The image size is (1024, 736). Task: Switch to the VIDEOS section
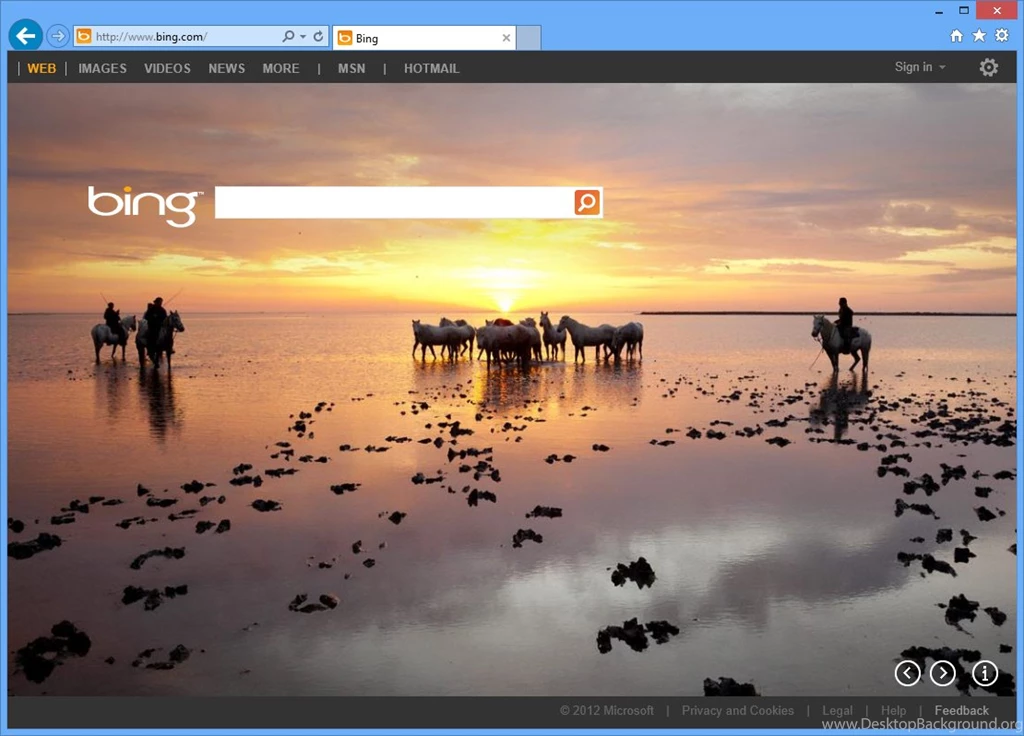pyautogui.click(x=167, y=68)
